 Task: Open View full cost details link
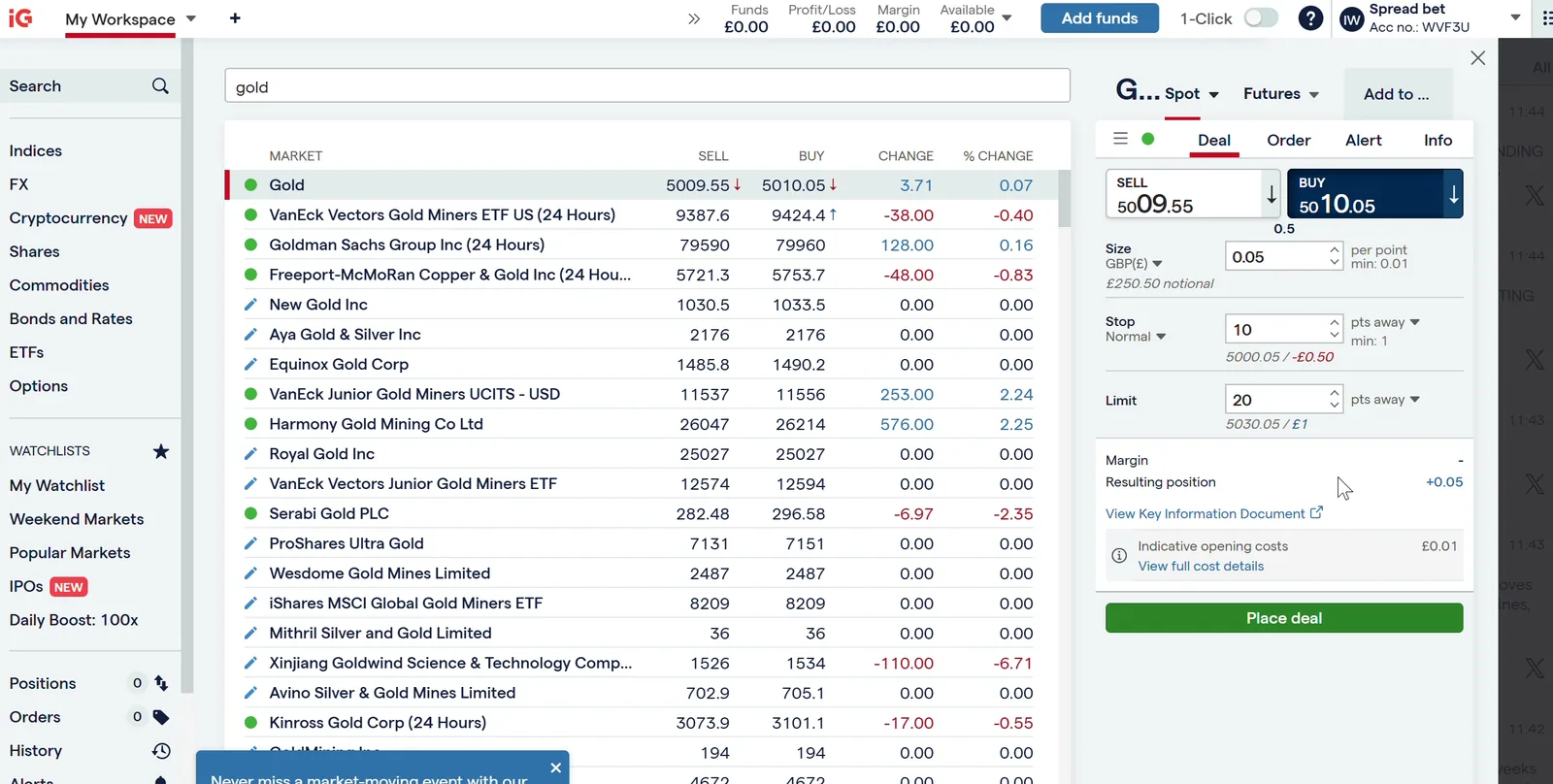point(1201,567)
